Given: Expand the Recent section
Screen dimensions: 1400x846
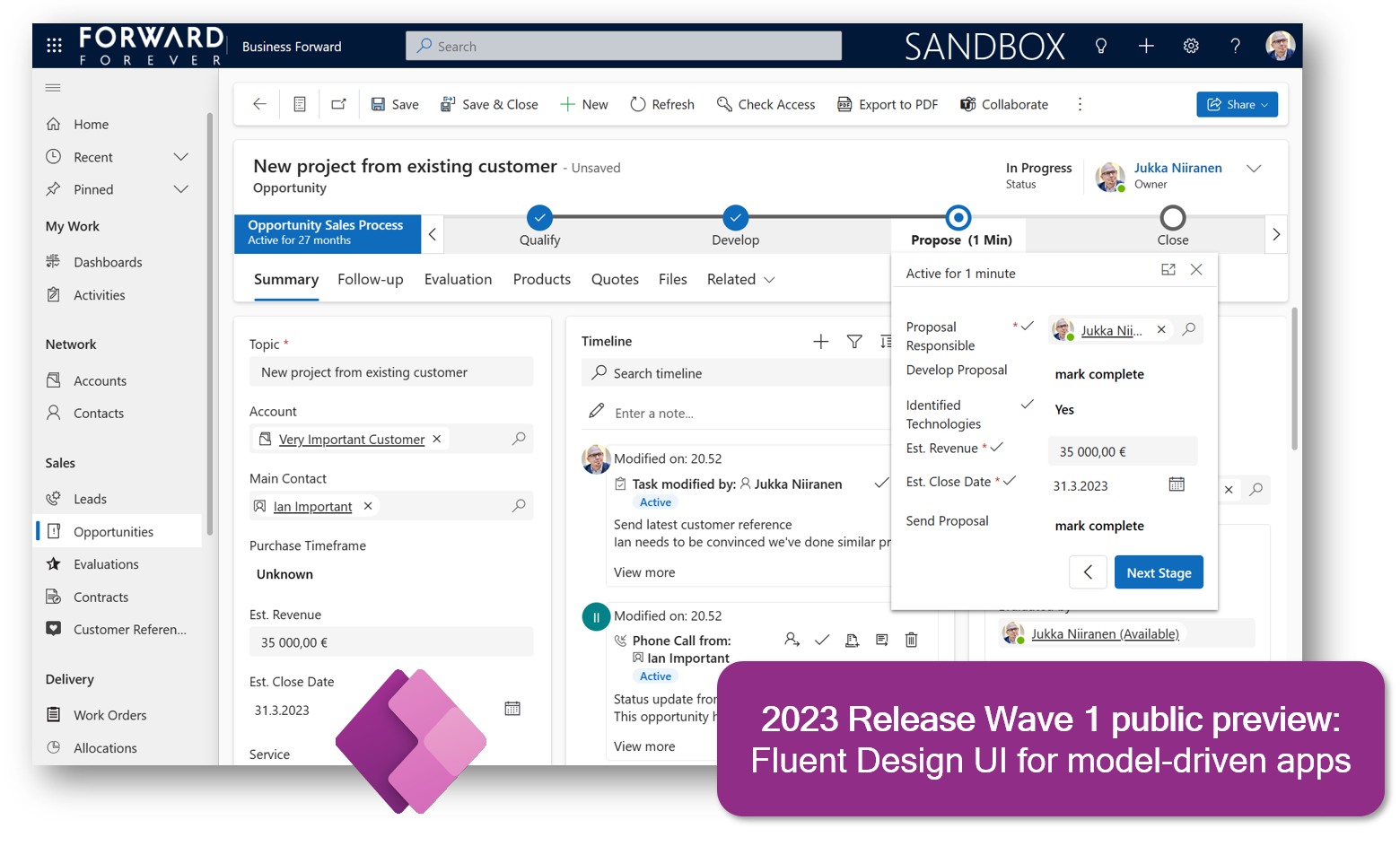Looking at the screenshot, I should [180, 157].
